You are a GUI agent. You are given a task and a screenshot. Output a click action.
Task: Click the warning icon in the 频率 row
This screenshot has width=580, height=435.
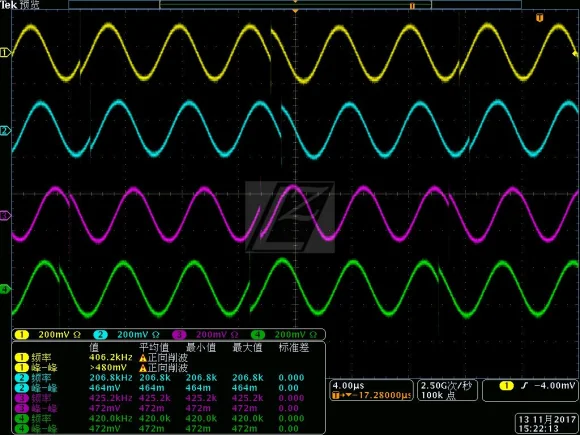[x=143, y=358]
